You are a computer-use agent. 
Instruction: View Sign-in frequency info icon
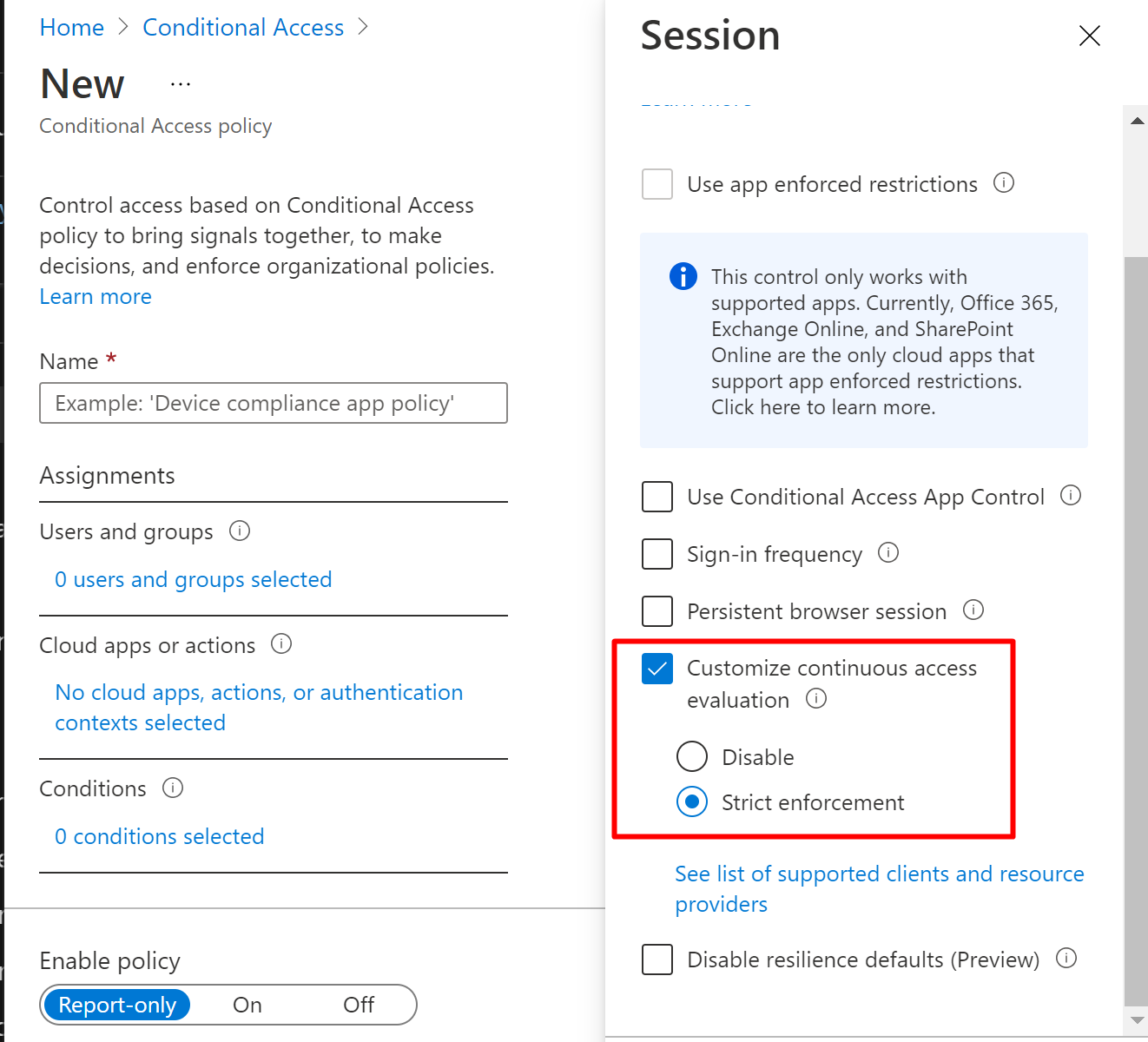pyautogui.click(x=888, y=553)
